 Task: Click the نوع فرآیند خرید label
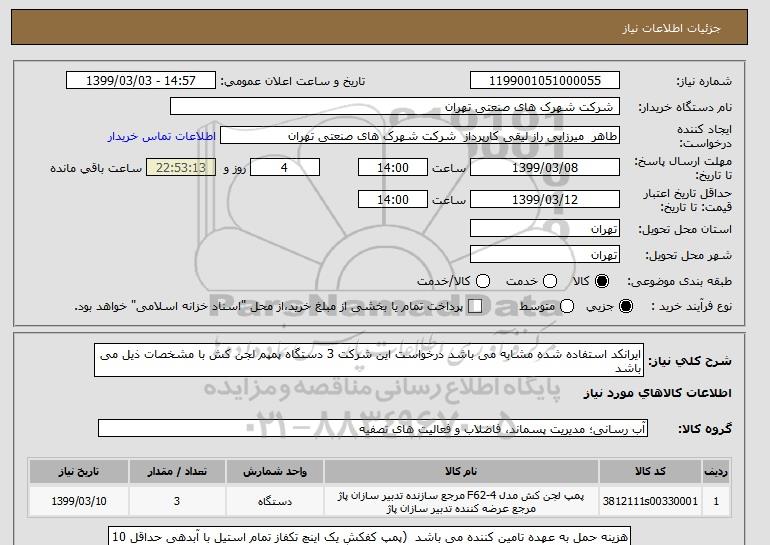(x=691, y=306)
